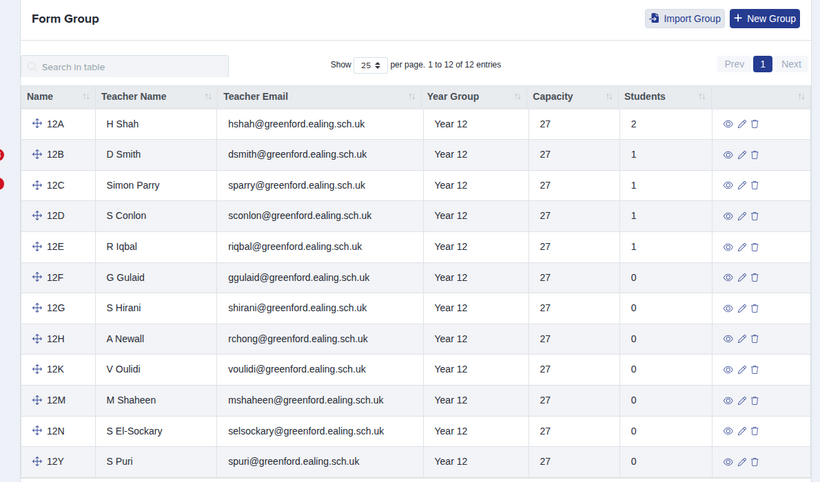The height and width of the screenshot is (482, 820).
Task: Edit the 12G form group
Action: click(x=742, y=308)
